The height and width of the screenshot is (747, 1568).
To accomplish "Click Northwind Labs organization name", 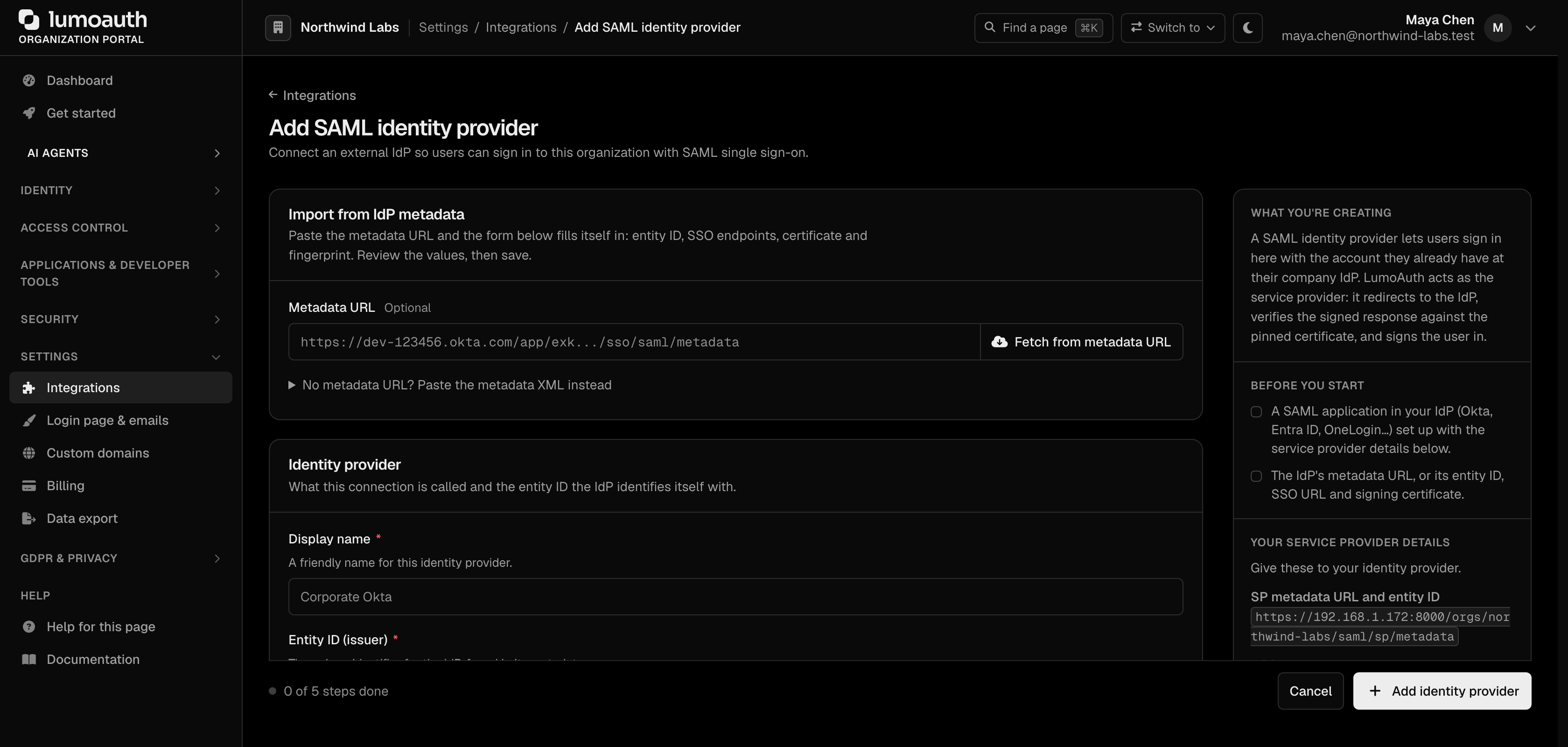I will [350, 28].
